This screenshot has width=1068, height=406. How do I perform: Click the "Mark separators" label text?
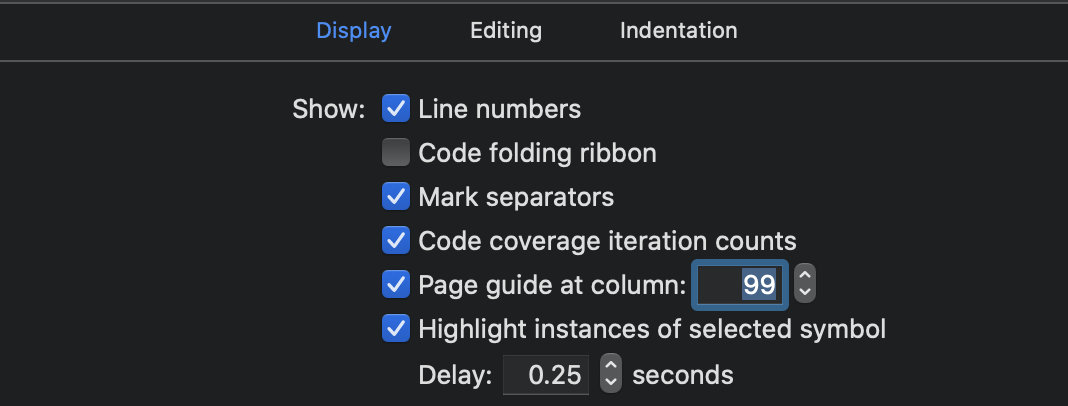click(x=516, y=196)
